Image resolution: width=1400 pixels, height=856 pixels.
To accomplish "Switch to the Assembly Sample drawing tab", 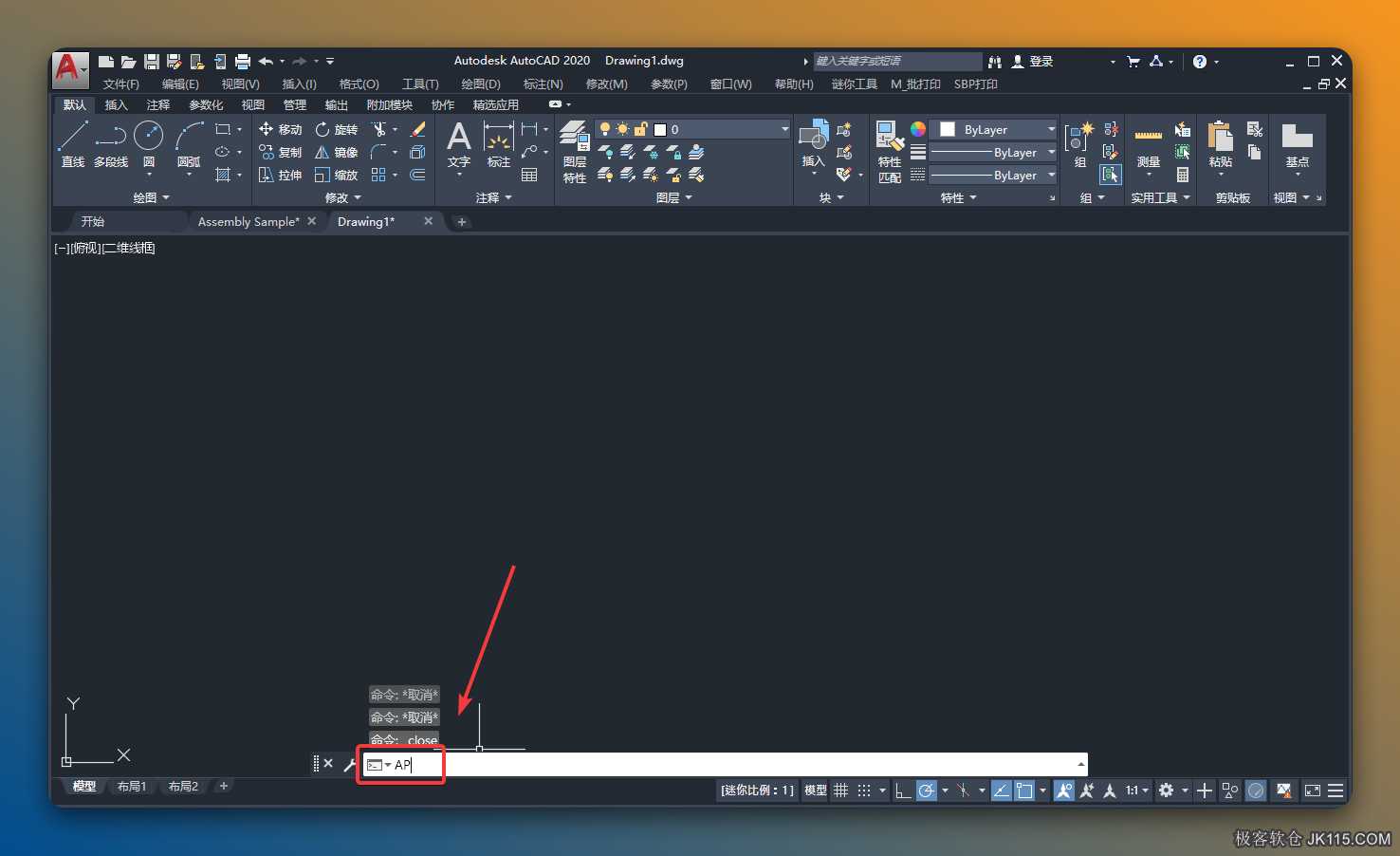I will (x=249, y=222).
